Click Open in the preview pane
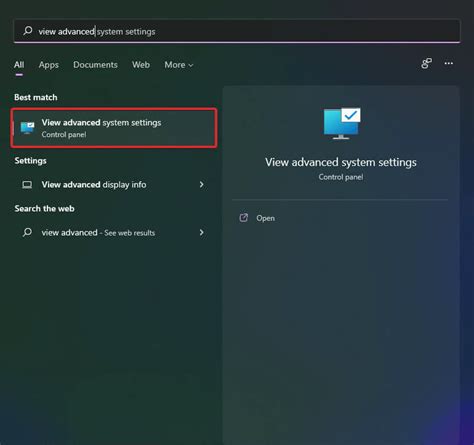The width and height of the screenshot is (474, 445). tap(265, 218)
